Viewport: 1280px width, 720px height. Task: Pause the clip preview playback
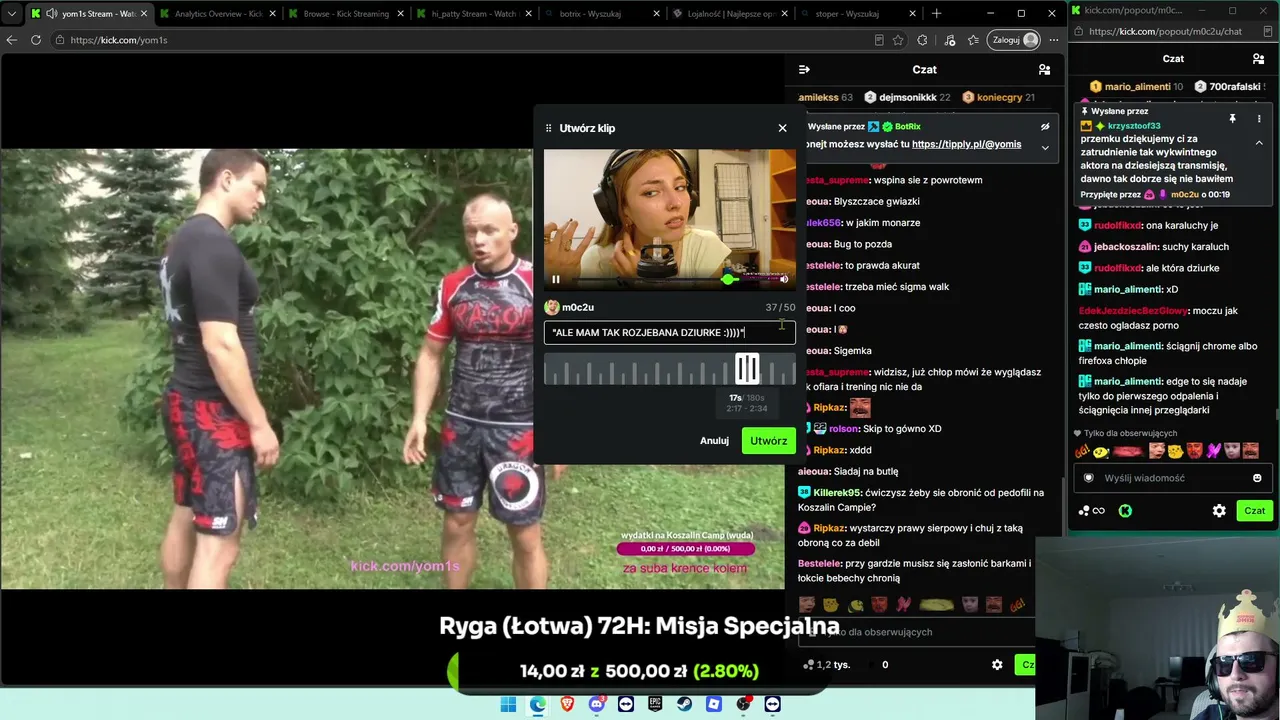point(556,279)
